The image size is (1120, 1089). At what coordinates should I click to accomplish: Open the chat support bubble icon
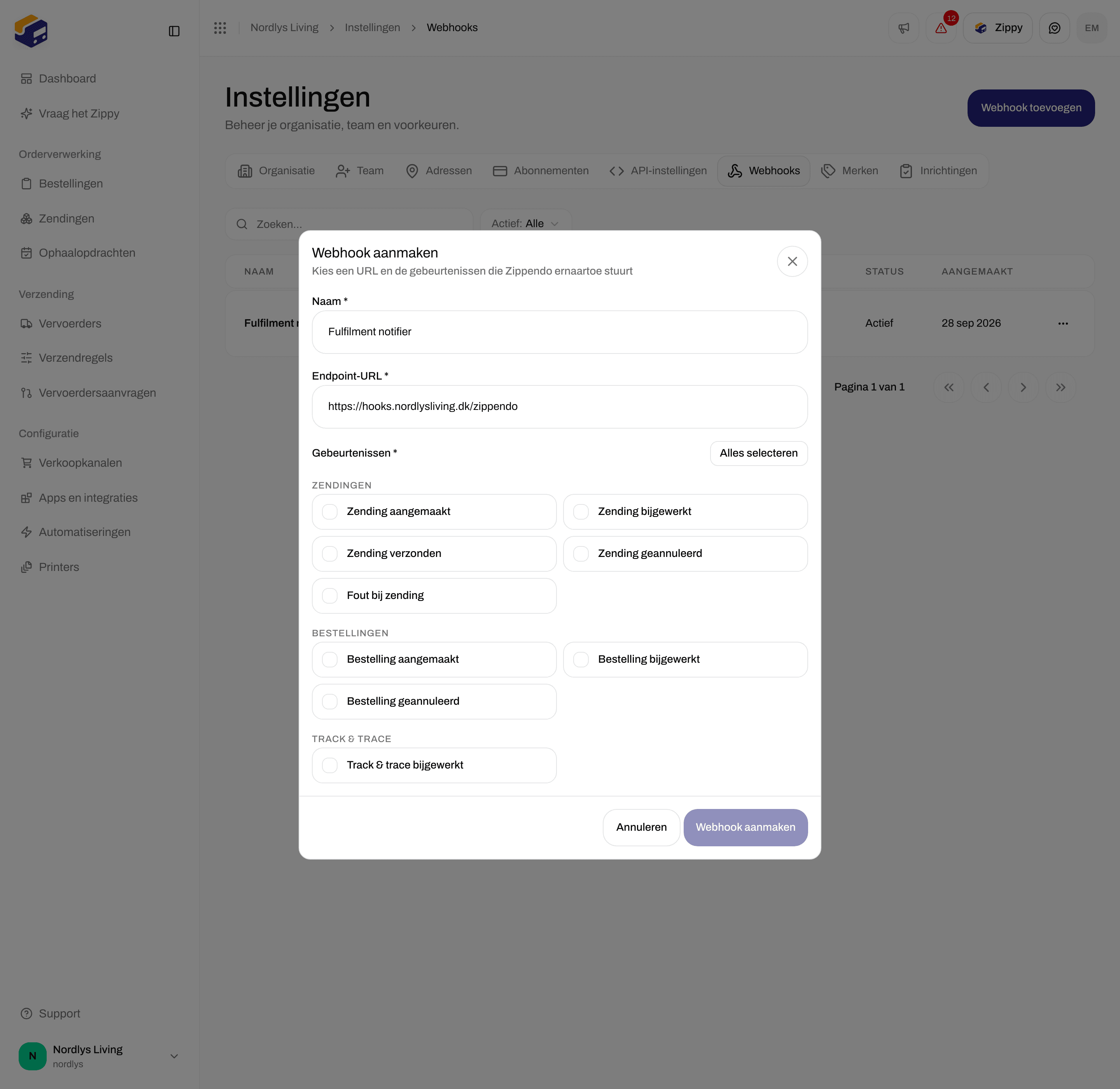[1054, 28]
